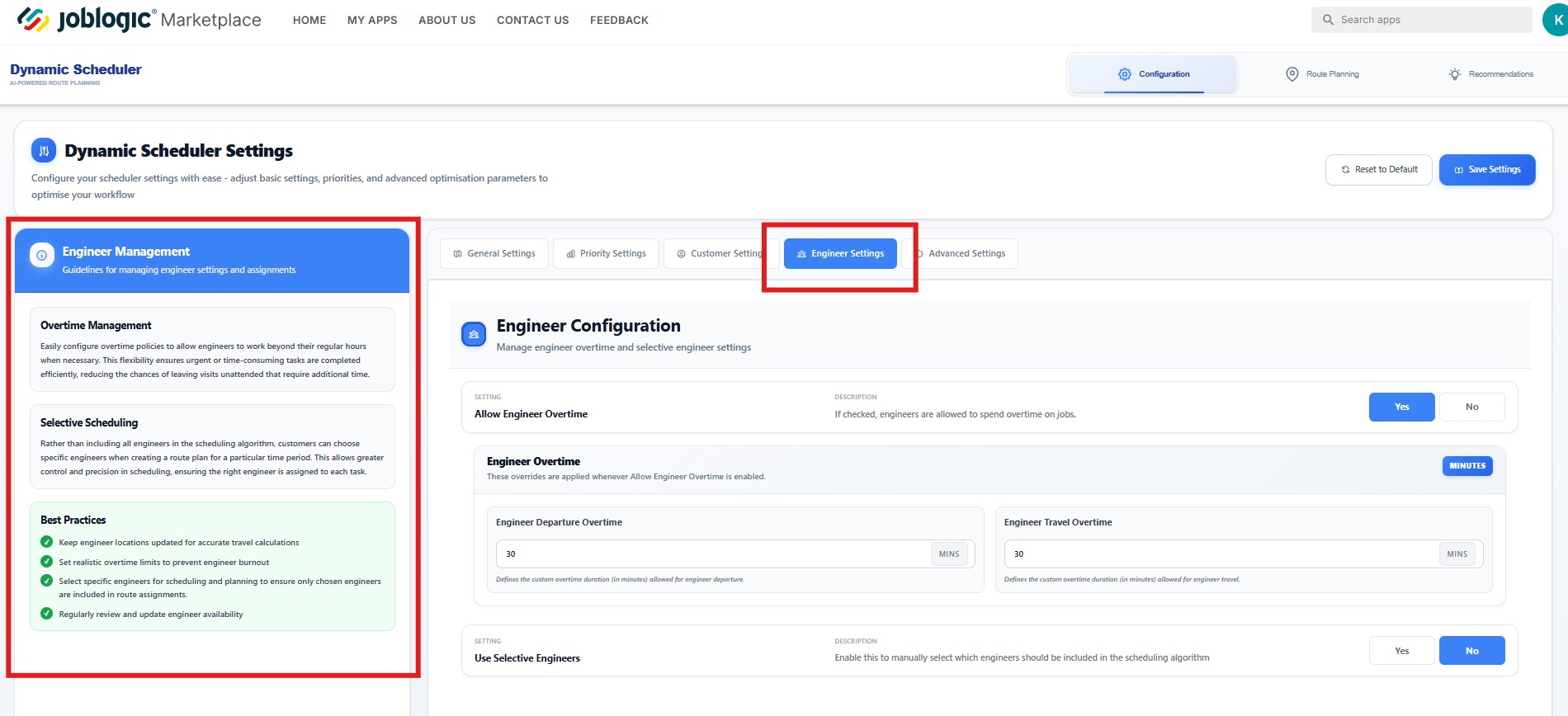Click the MINUTES badge in Engineer Overtime

1467,466
